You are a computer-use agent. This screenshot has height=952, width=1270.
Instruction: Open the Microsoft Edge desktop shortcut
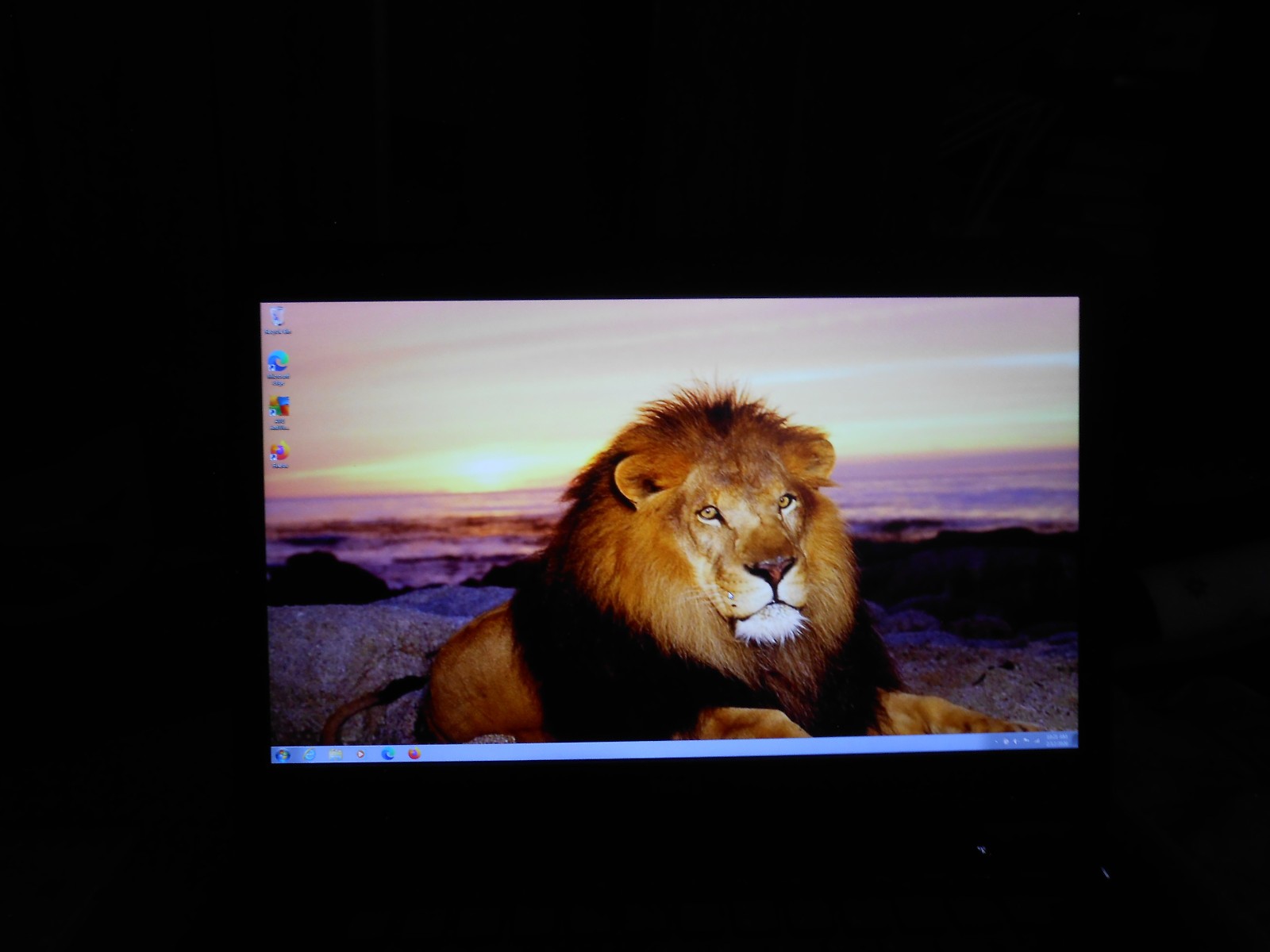pos(278,367)
